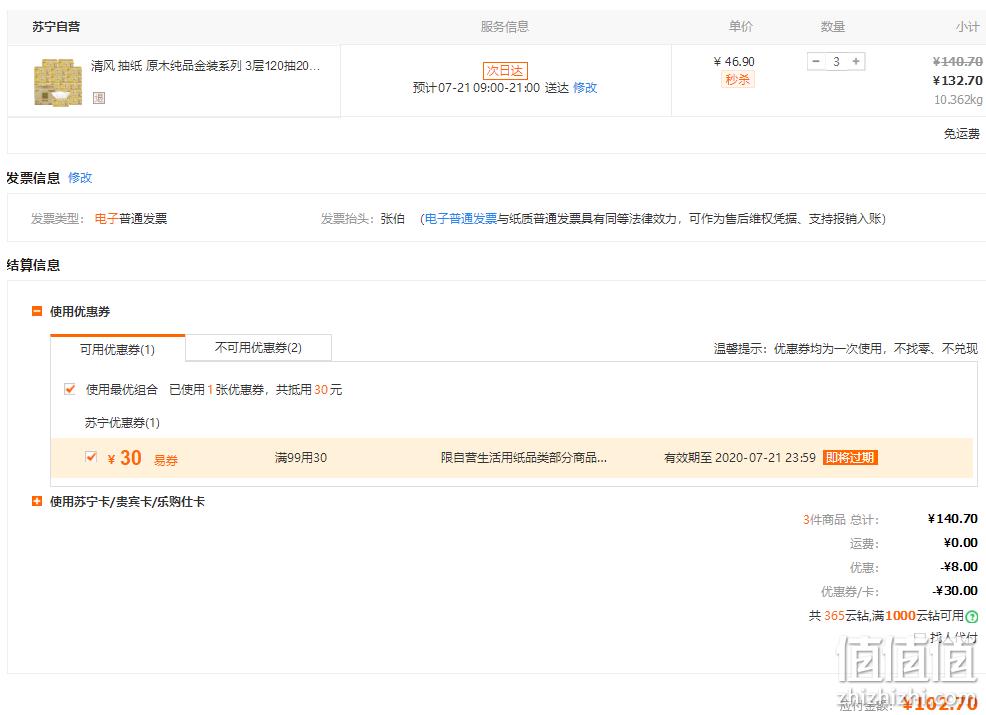The height and width of the screenshot is (715, 986).
Task: Click the 免运费 label
Action: click(x=961, y=133)
